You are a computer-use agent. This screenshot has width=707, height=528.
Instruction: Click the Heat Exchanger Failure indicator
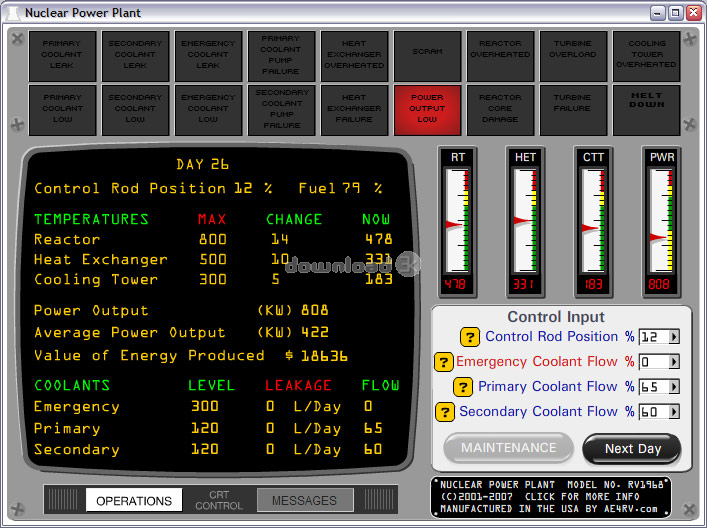tap(354, 110)
